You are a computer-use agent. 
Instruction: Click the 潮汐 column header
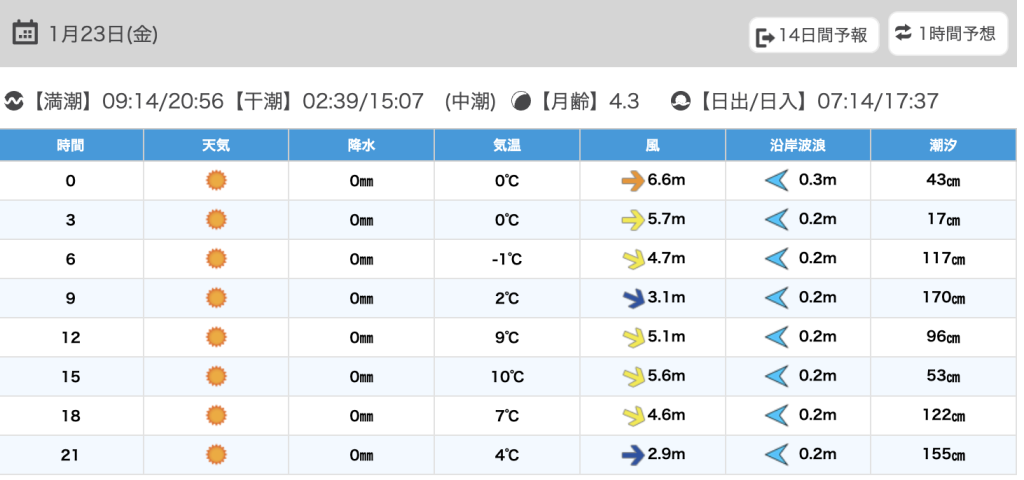[943, 145]
